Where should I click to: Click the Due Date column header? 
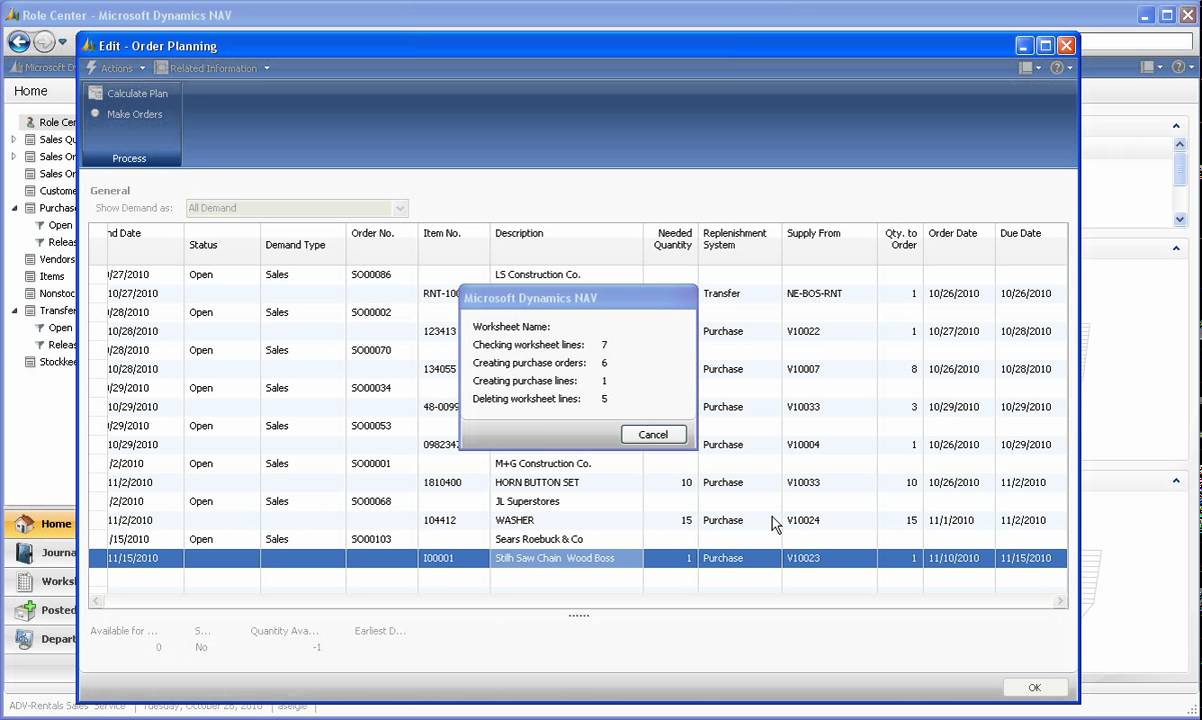pos(1031,244)
